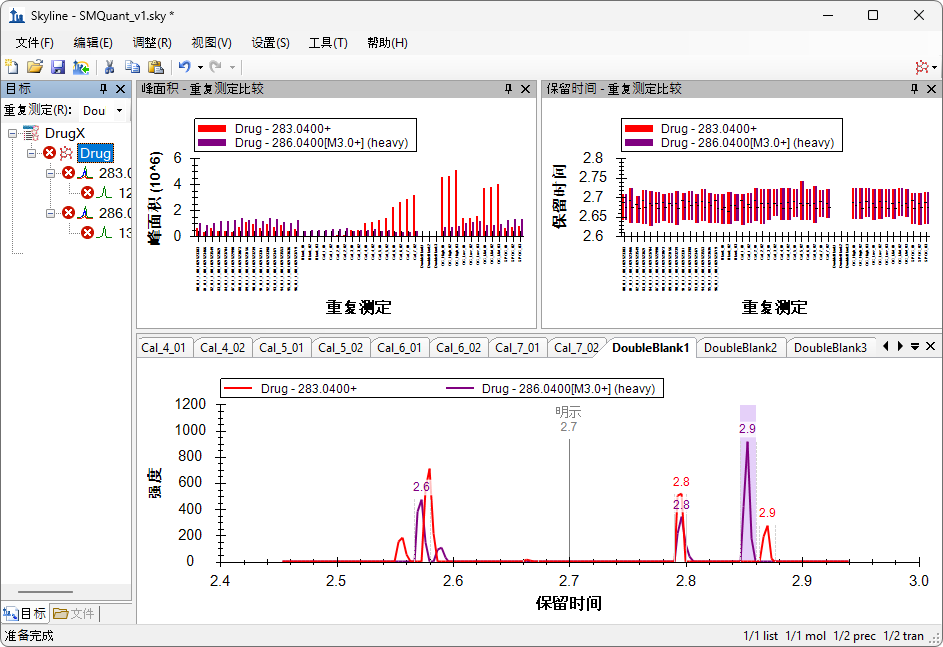Click the Undo arrow icon

pos(184,67)
